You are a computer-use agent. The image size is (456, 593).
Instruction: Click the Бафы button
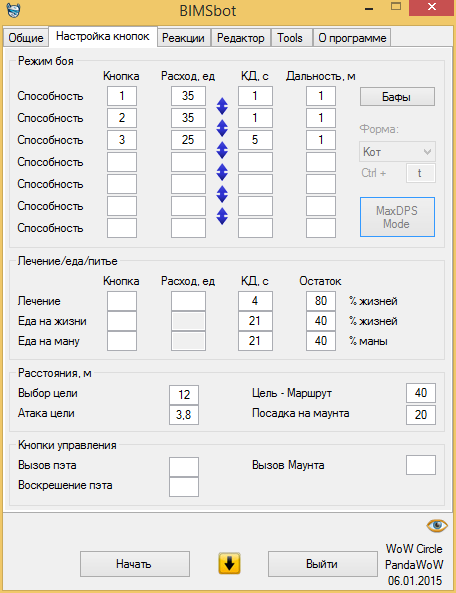397,97
